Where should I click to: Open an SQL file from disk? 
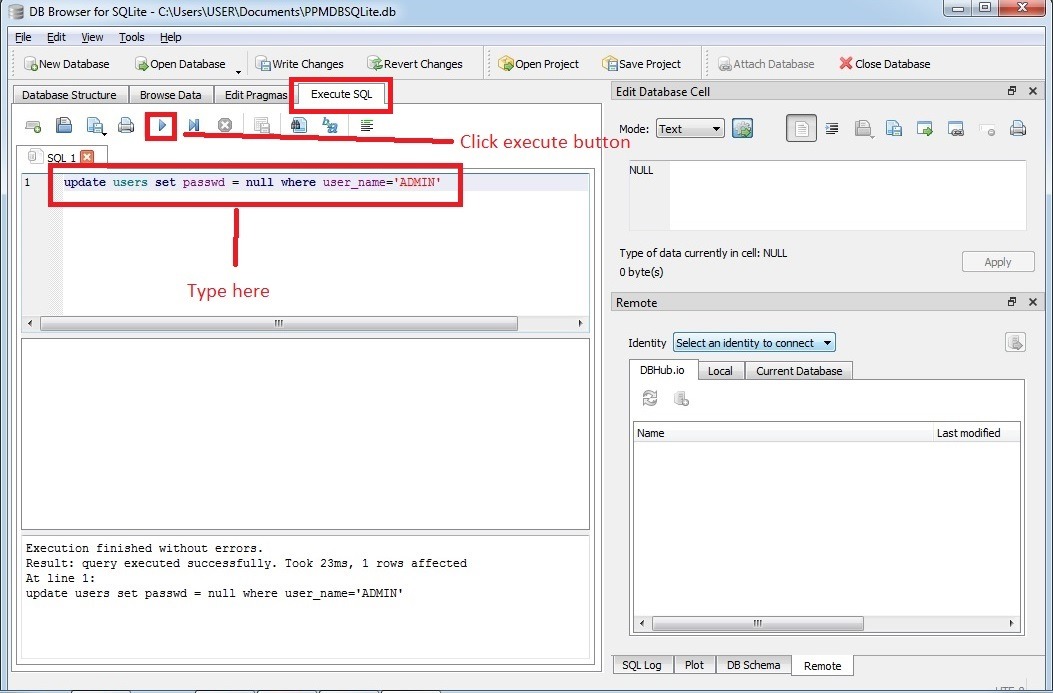click(64, 126)
